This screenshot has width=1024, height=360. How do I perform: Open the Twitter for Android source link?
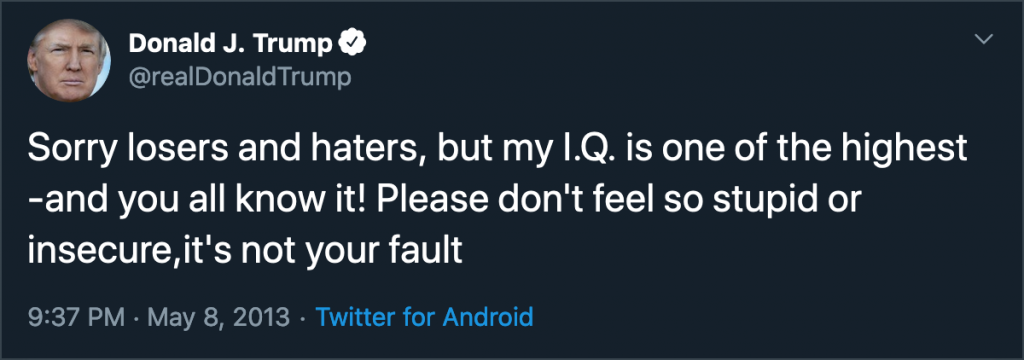(x=424, y=318)
